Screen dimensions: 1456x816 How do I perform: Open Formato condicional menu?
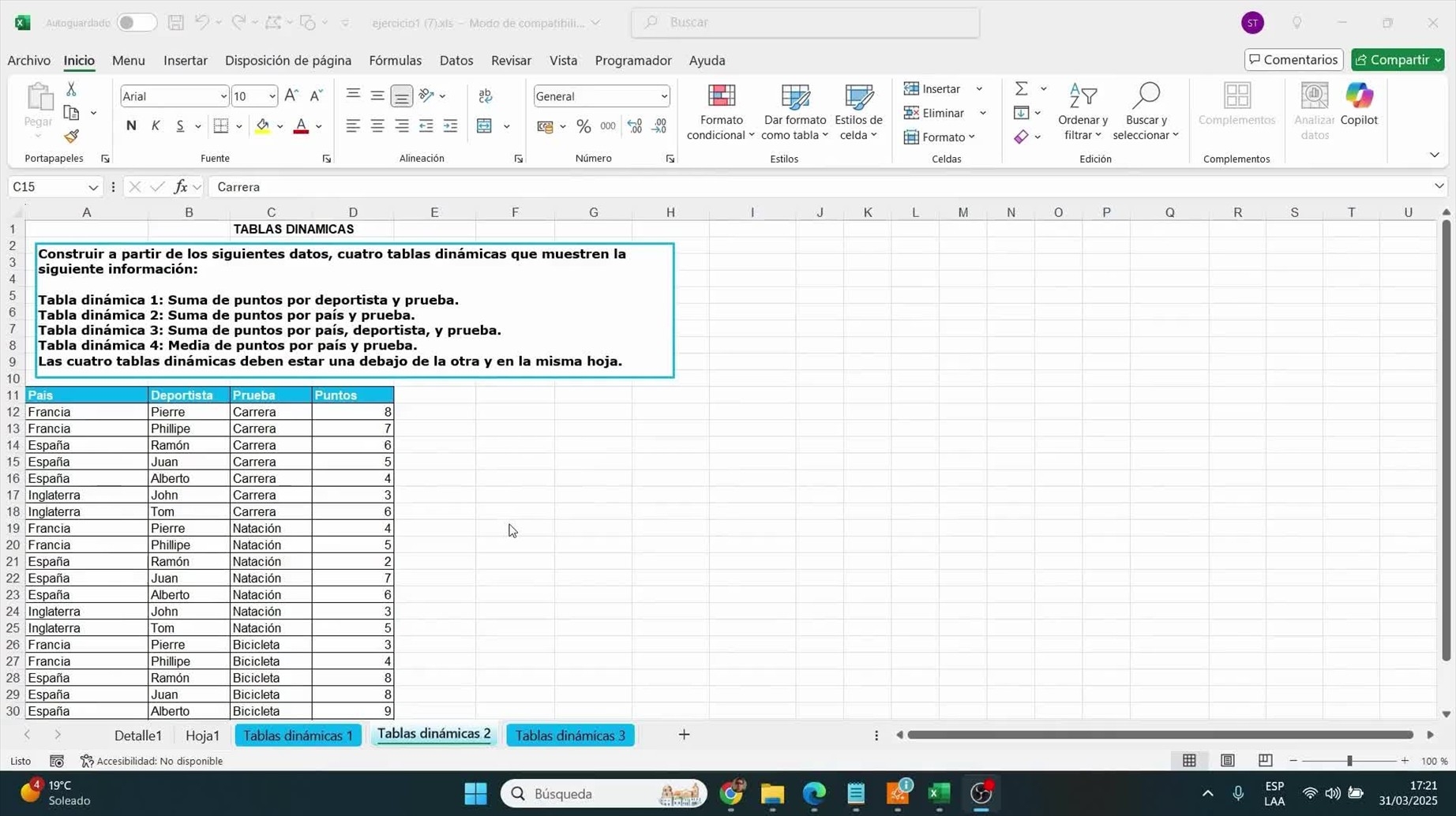[720, 112]
